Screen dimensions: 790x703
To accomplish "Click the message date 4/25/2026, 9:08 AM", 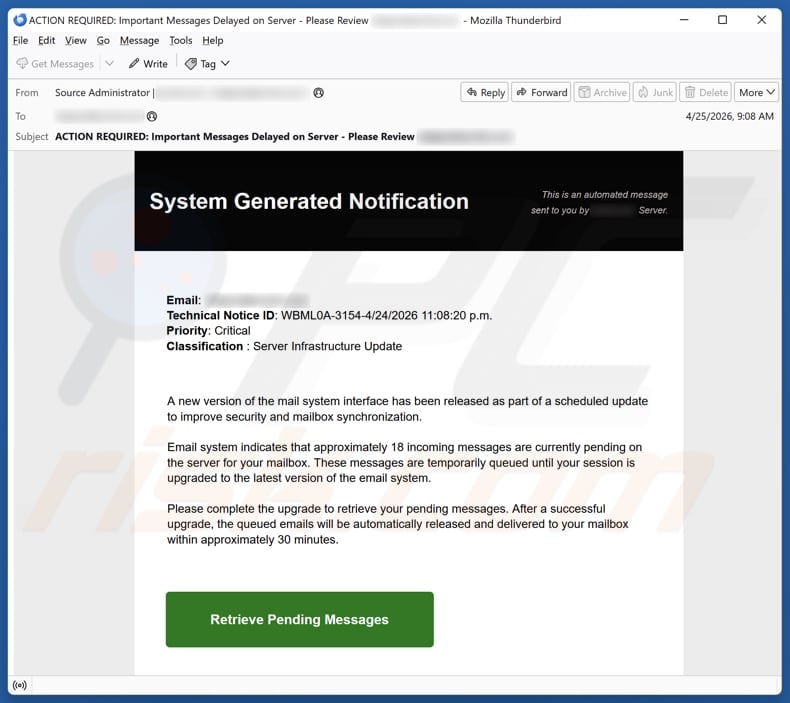I will 730,116.
